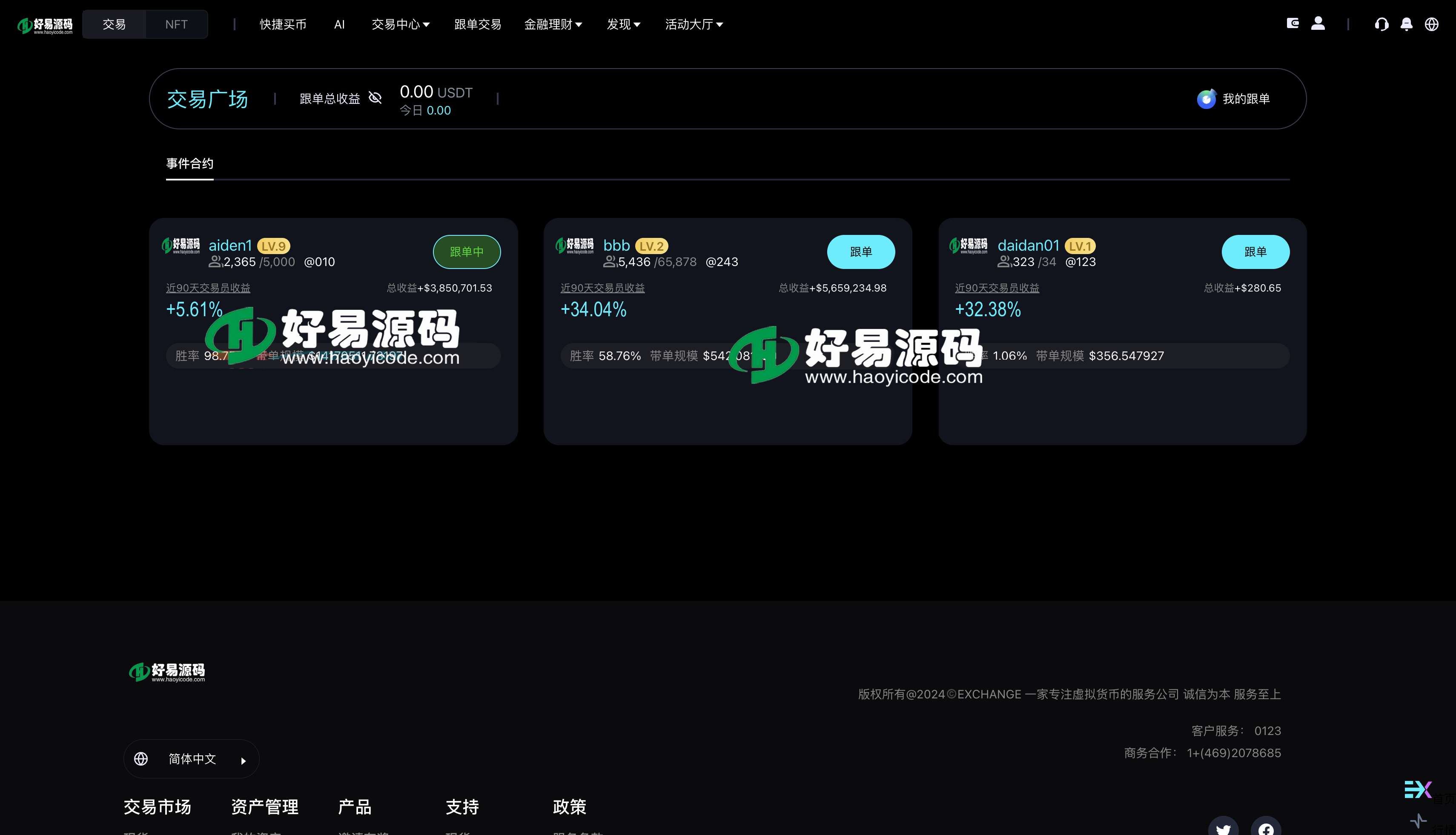The image size is (1456, 835).
Task: Open the user account icon
Action: 1318,23
